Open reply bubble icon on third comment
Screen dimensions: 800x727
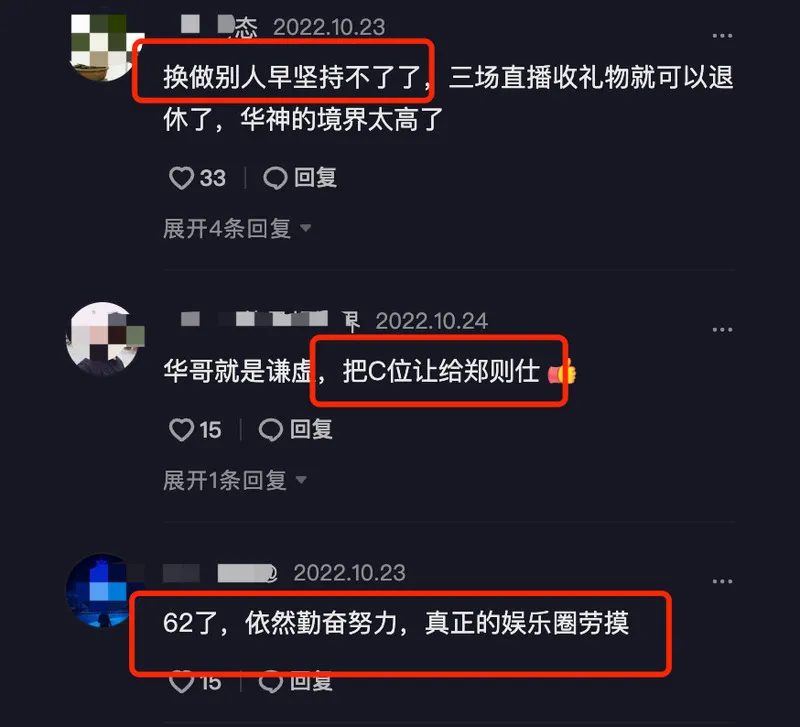click(x=271, y=682)
